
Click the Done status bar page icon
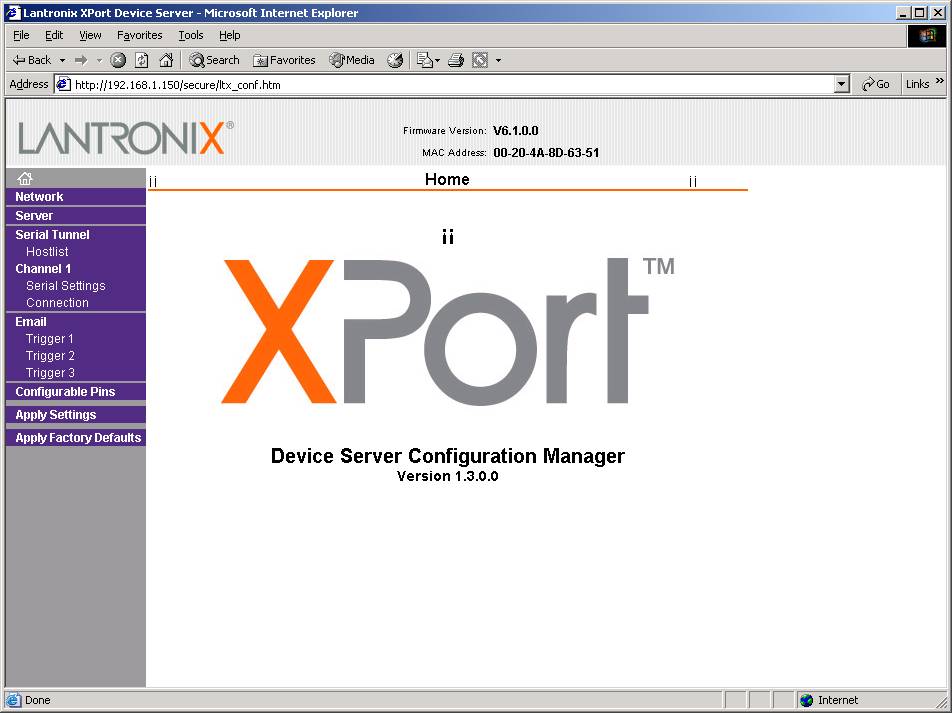(x=13, y=700)
